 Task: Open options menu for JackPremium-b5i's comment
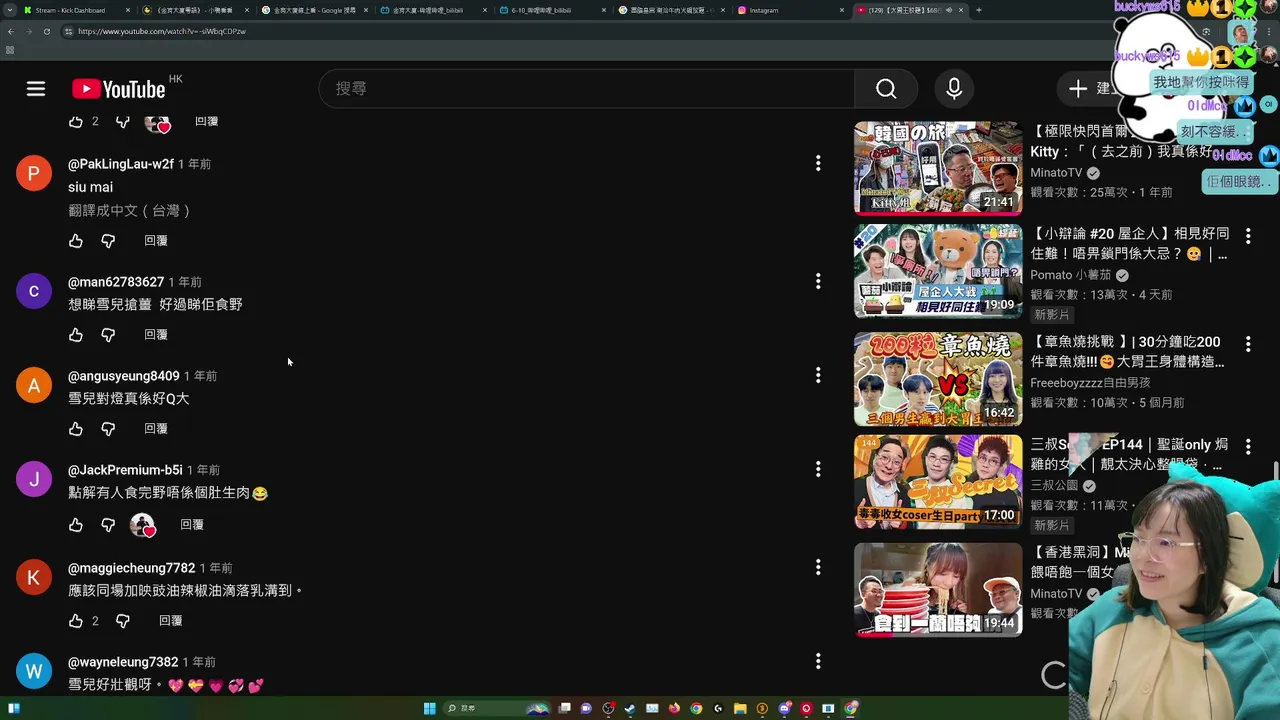[x=818, y=469]
